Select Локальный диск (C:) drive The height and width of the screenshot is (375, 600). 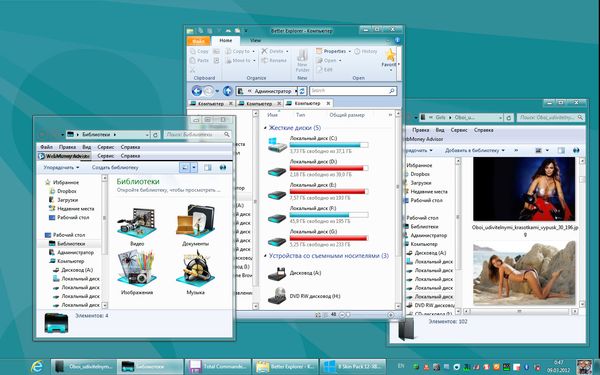pos(318,145)
